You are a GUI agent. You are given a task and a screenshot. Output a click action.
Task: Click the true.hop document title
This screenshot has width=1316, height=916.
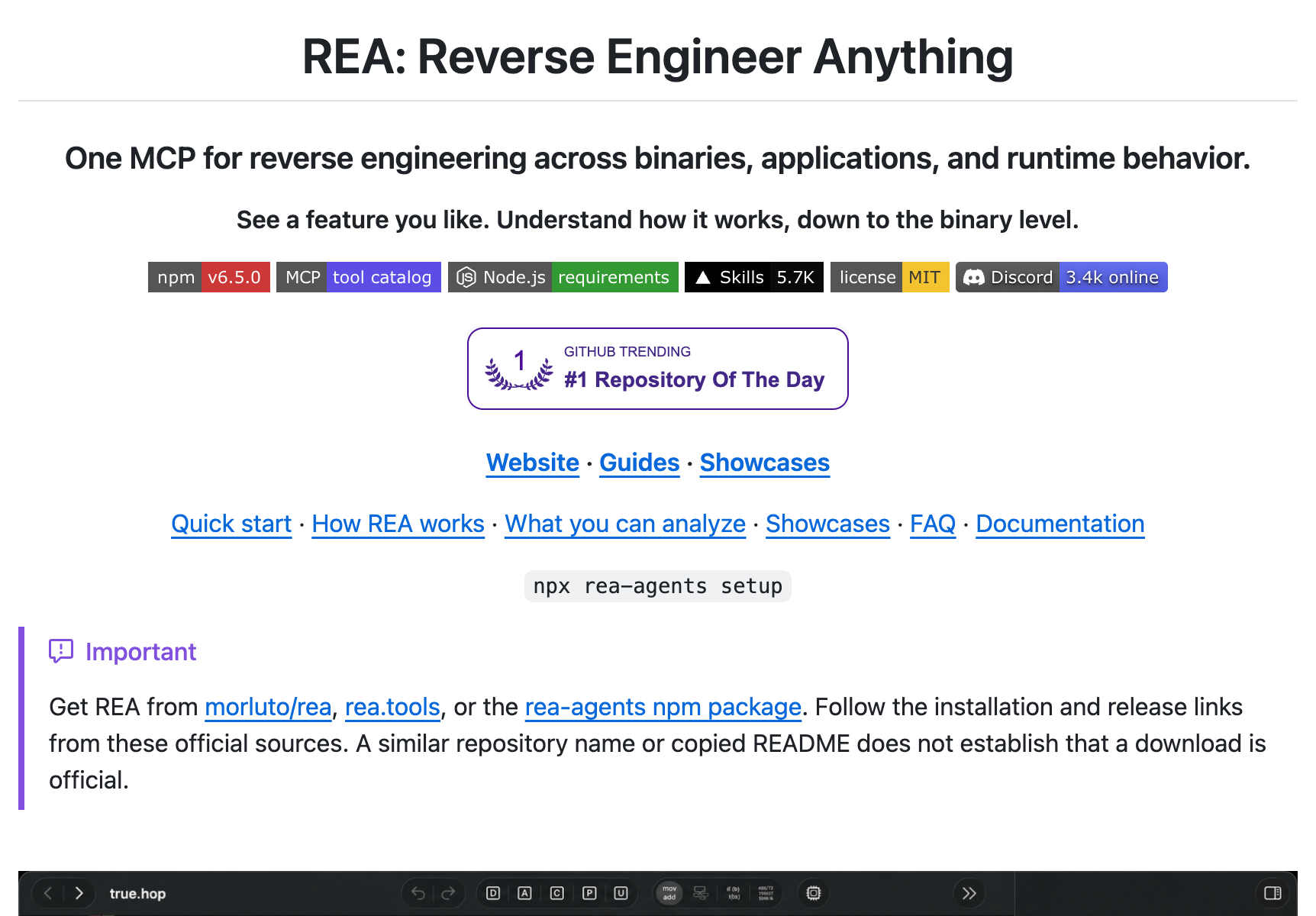(x=137, y=893)
